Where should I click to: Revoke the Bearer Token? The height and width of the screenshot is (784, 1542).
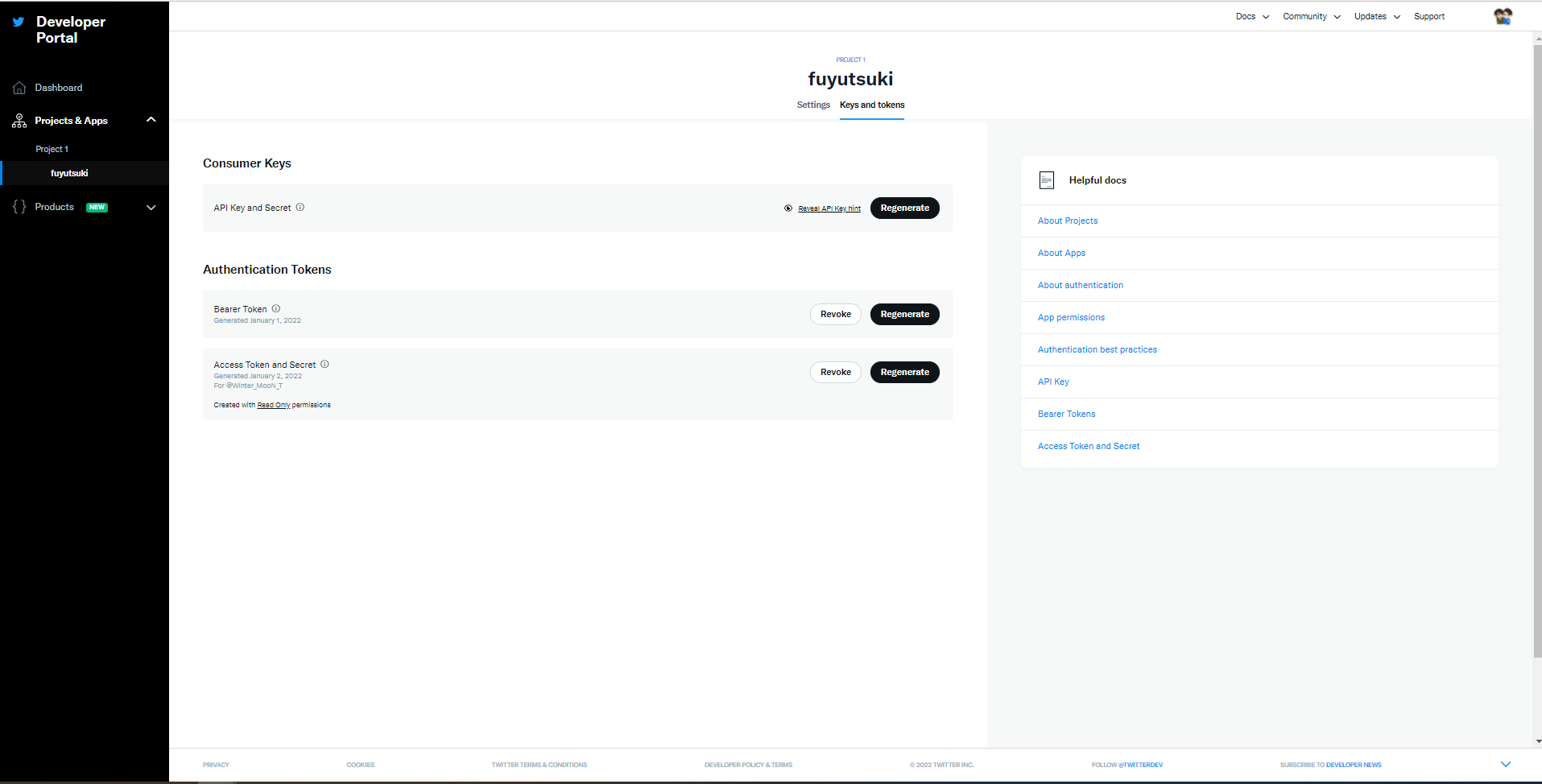point(836,314)
